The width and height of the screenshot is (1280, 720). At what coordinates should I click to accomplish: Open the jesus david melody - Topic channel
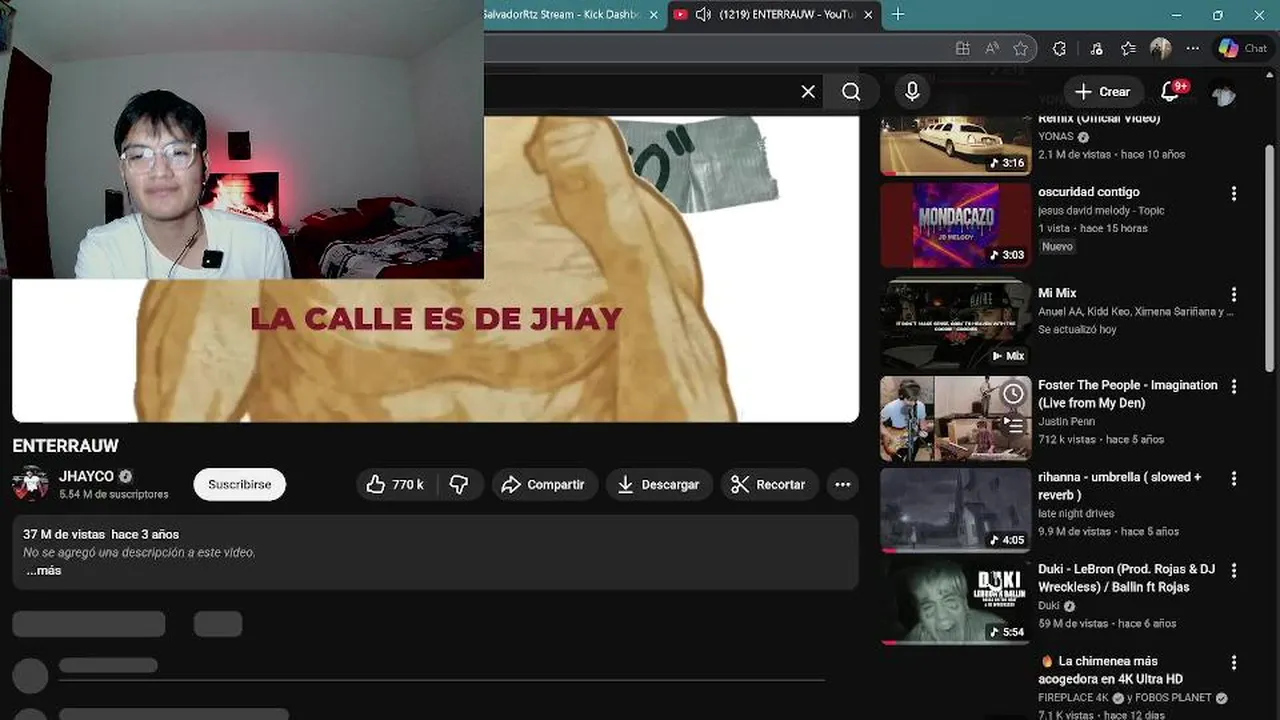[x=1101, y=211]
